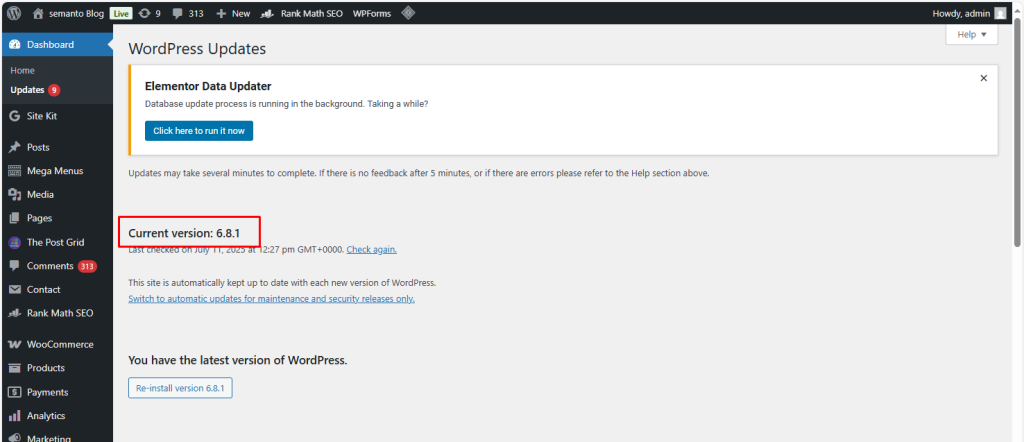The width and height of the screenshot is (1024, 442).
Task: Expand the Help dropdown tab
Action: (x=971, y=35)
